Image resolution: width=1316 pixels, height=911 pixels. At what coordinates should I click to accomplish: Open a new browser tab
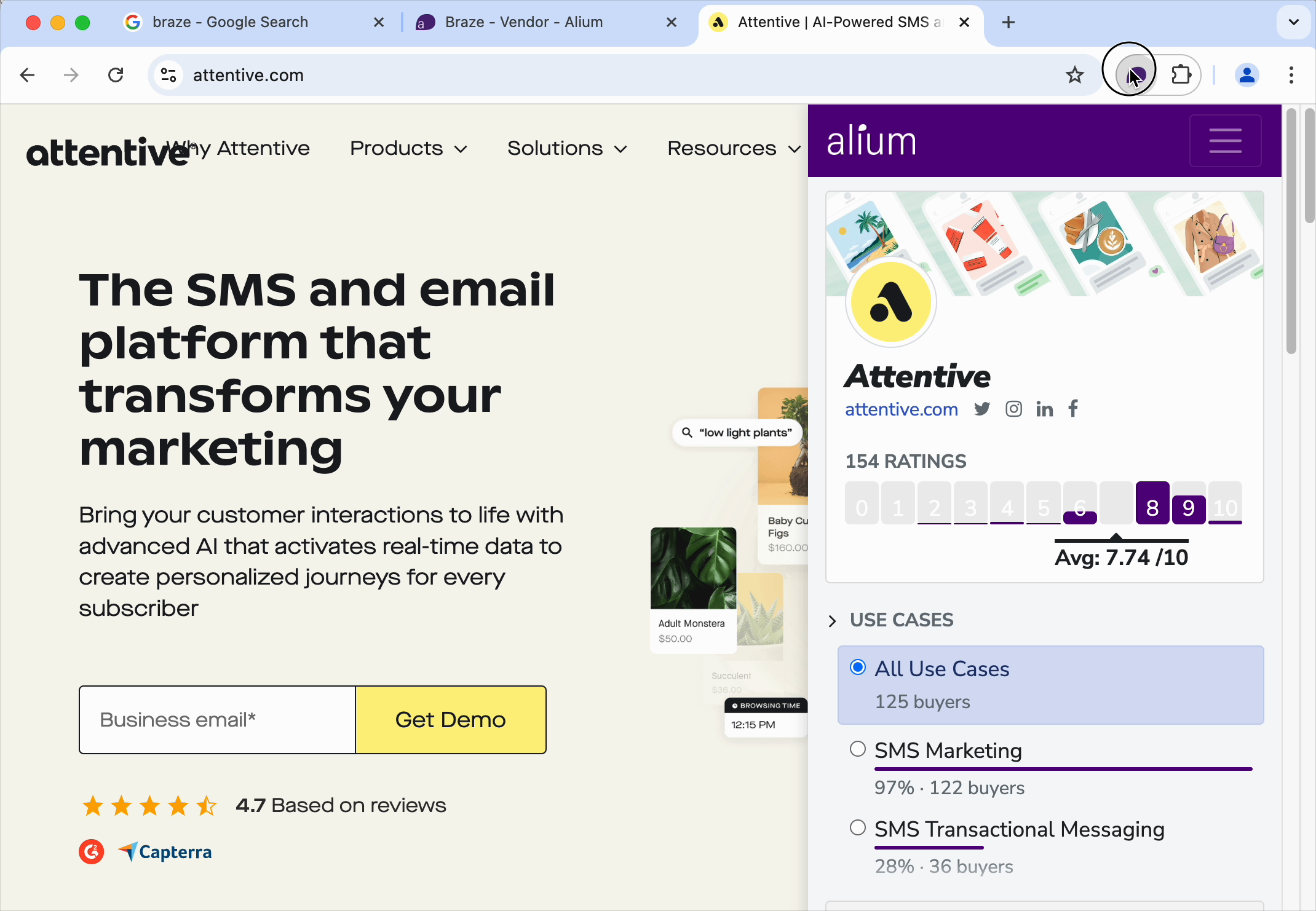1009,22
